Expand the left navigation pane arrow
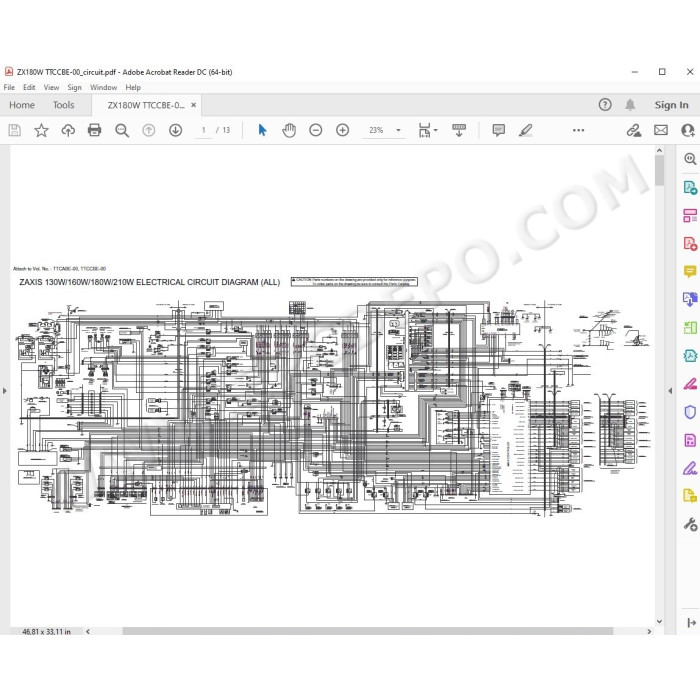The width and height of the screenshot is (700, 700). tap(4, 391)
